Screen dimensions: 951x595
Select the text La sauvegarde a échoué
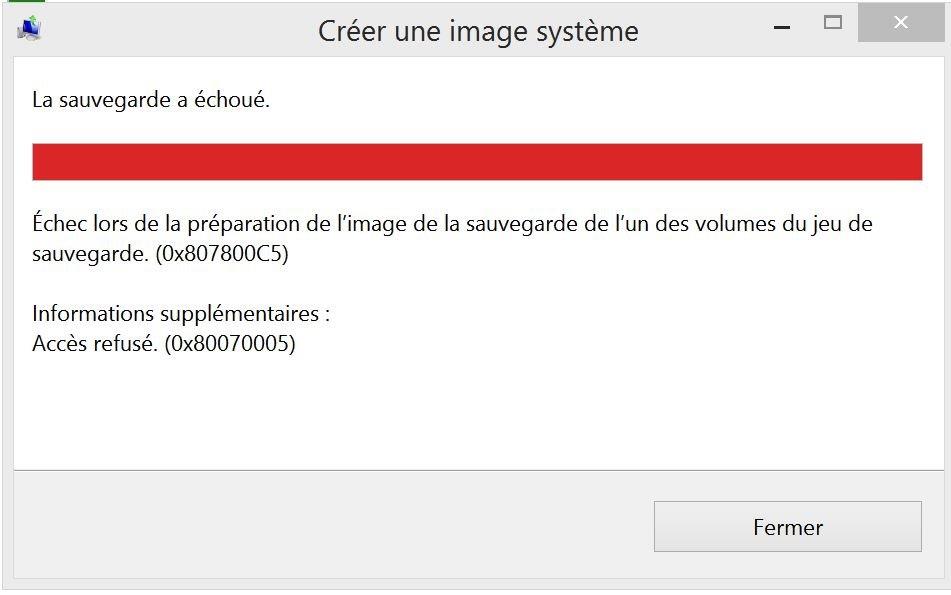pyautogui.click(x=151, y=99)
